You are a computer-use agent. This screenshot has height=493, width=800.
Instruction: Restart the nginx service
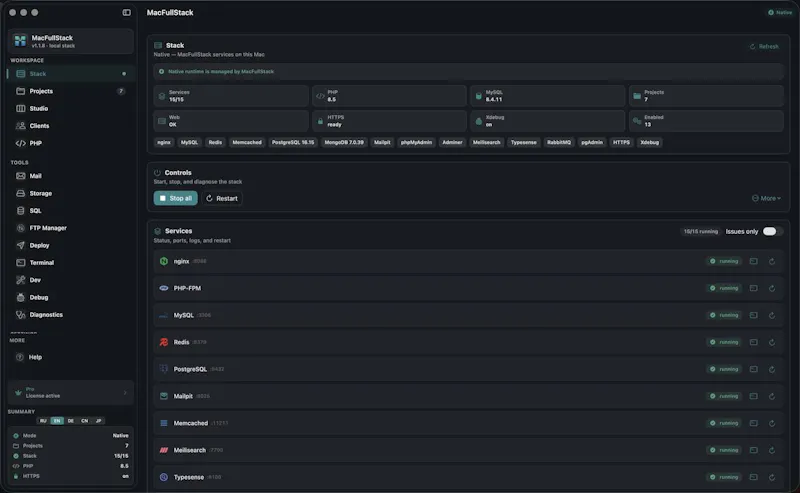[x=772, y=261]
